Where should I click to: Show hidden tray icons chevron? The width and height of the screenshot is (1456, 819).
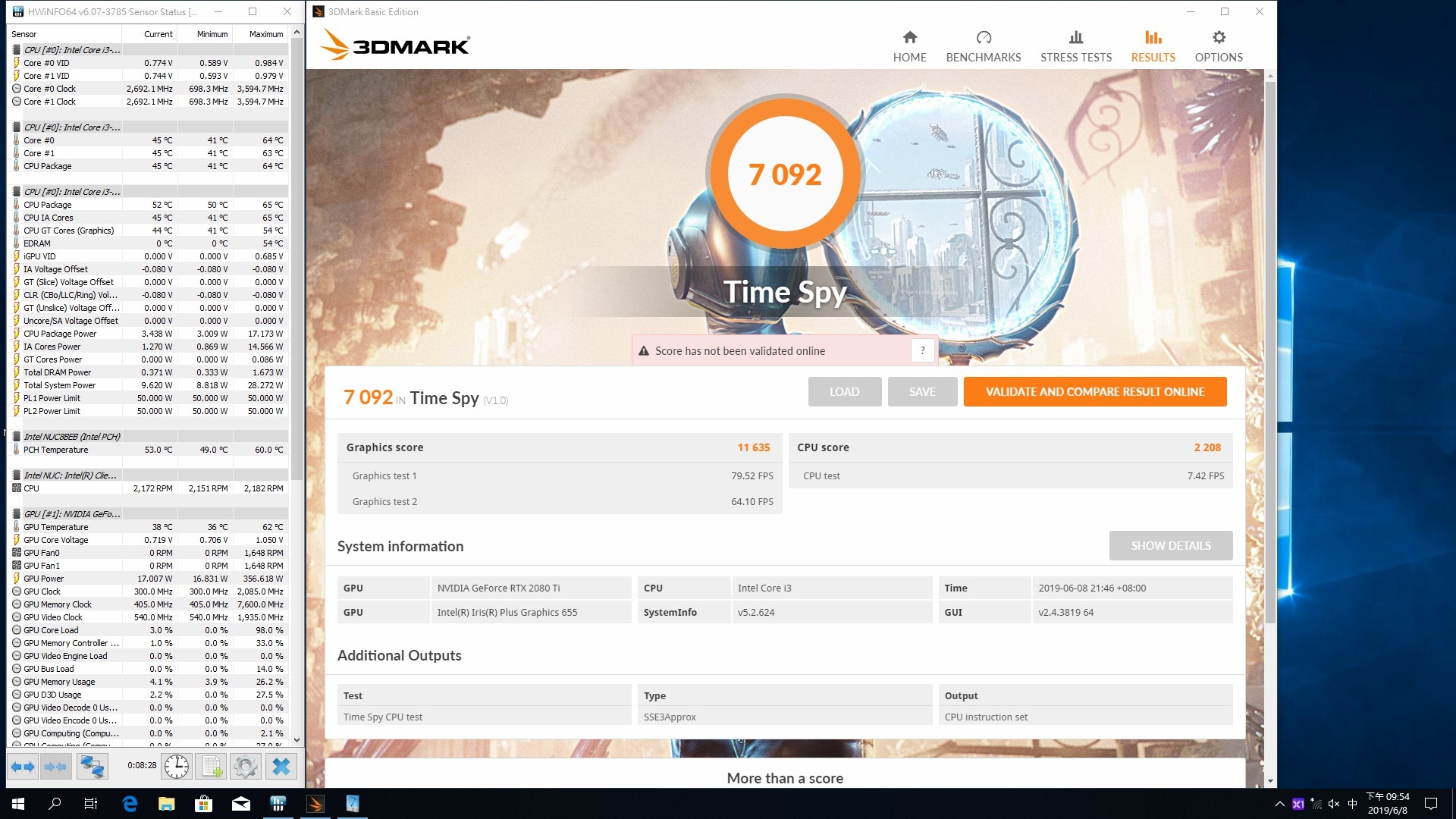pyautogui.click(x=1280, y=804)
